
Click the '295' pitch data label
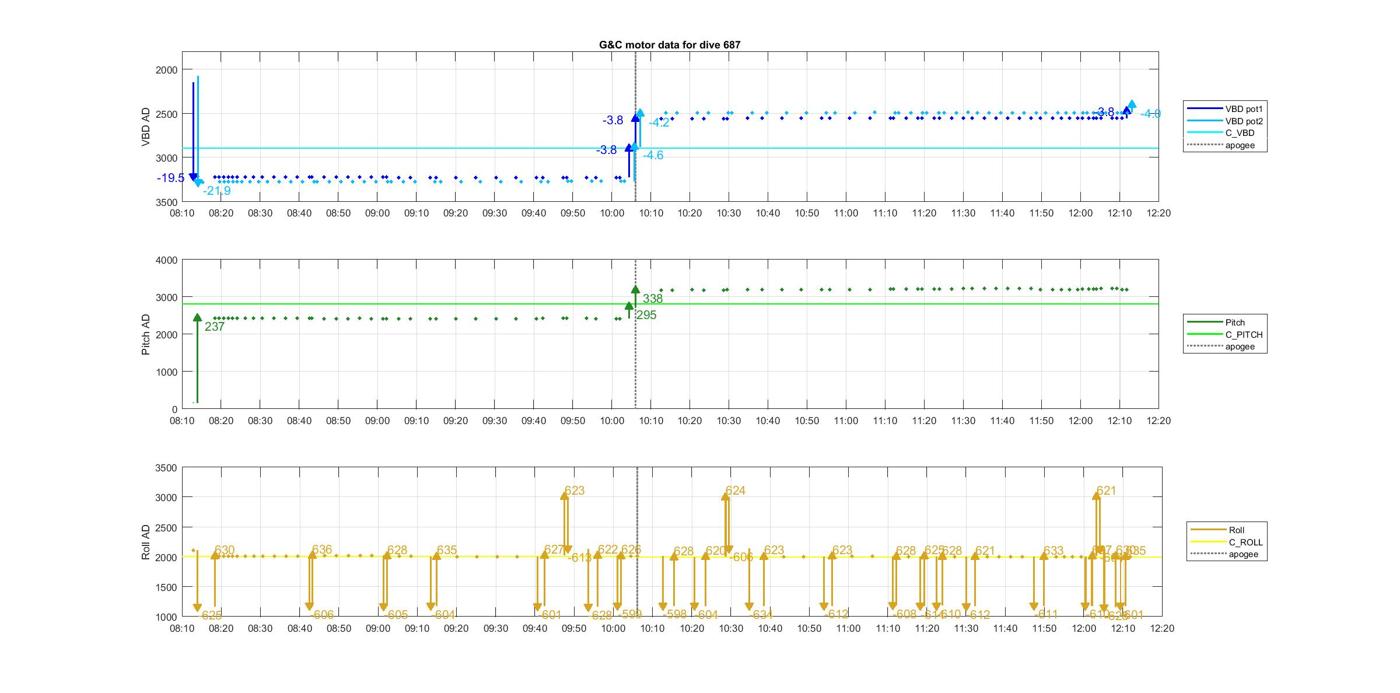[x=646, y=315]
